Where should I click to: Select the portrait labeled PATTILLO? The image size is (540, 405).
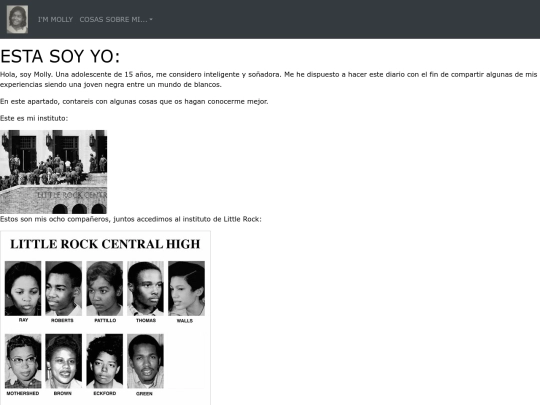(105, 288)
